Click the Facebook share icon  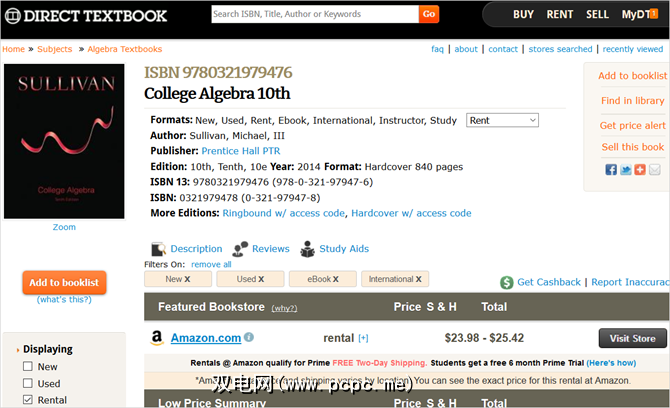click(611, 170)
